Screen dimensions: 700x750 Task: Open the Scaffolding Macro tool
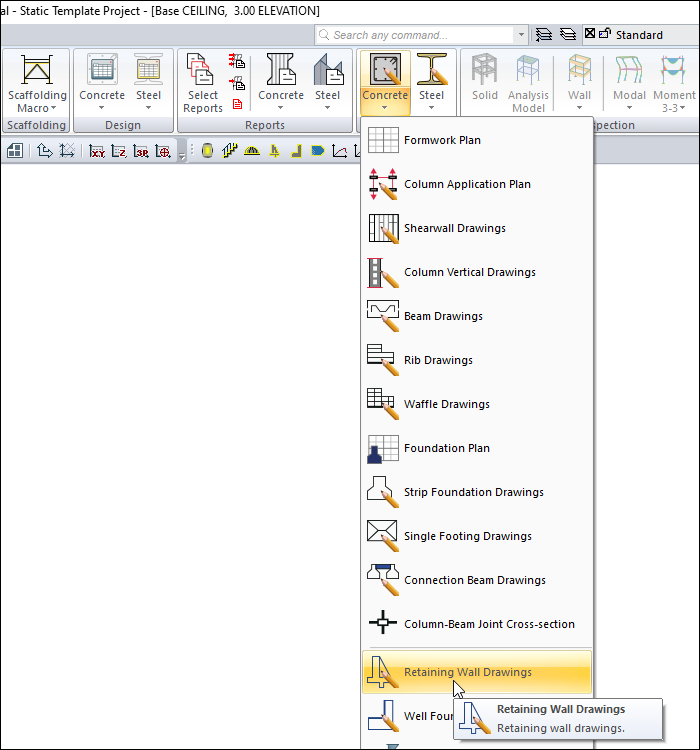(37, 83)
